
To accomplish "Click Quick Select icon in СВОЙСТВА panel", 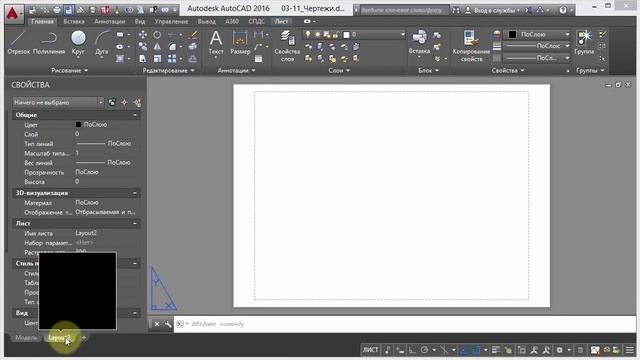I will point(137,102).
